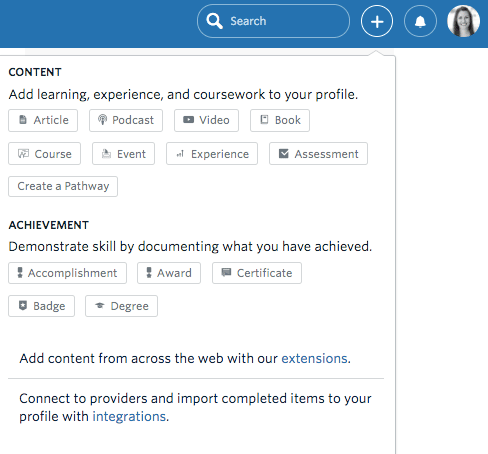The width and height of the screenshot is (488, 454).
Task: Add a Book entry
Action: tap(280, 120)
